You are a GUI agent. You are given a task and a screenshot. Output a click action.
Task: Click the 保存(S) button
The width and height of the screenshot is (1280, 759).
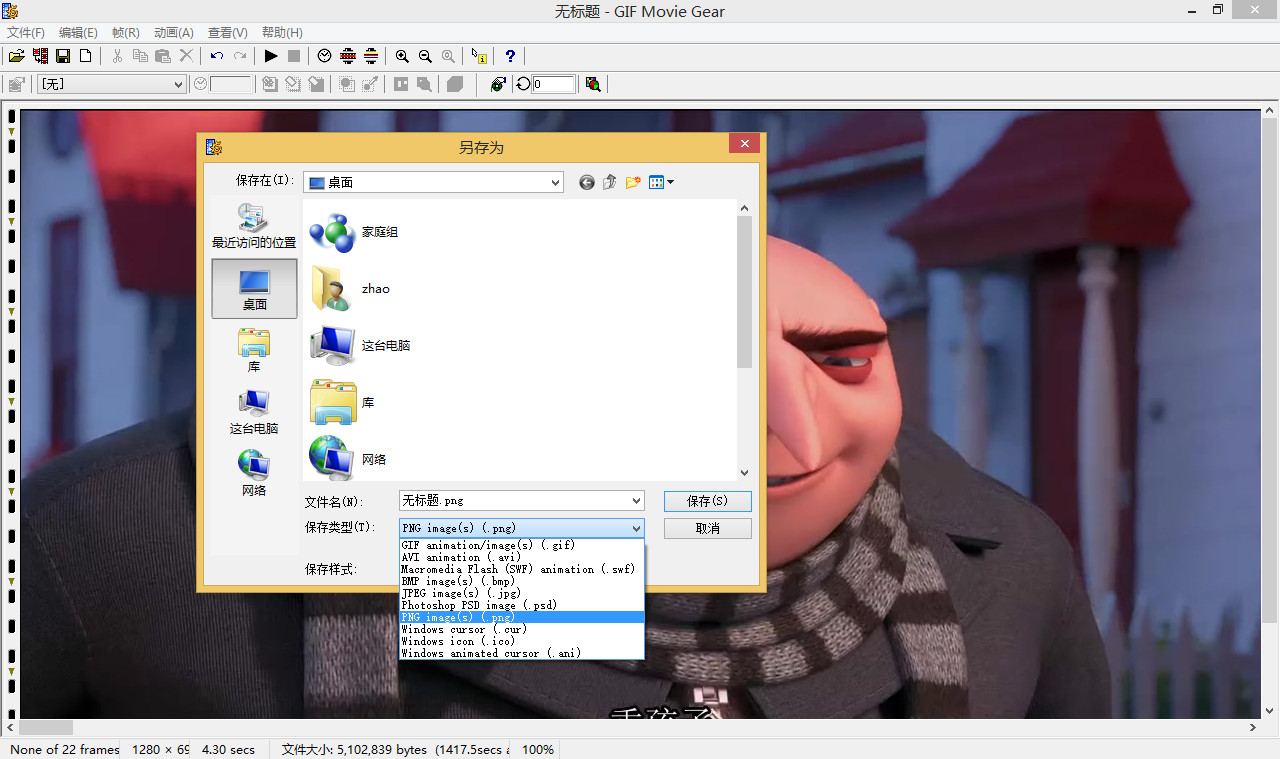[x=707, y=501]
